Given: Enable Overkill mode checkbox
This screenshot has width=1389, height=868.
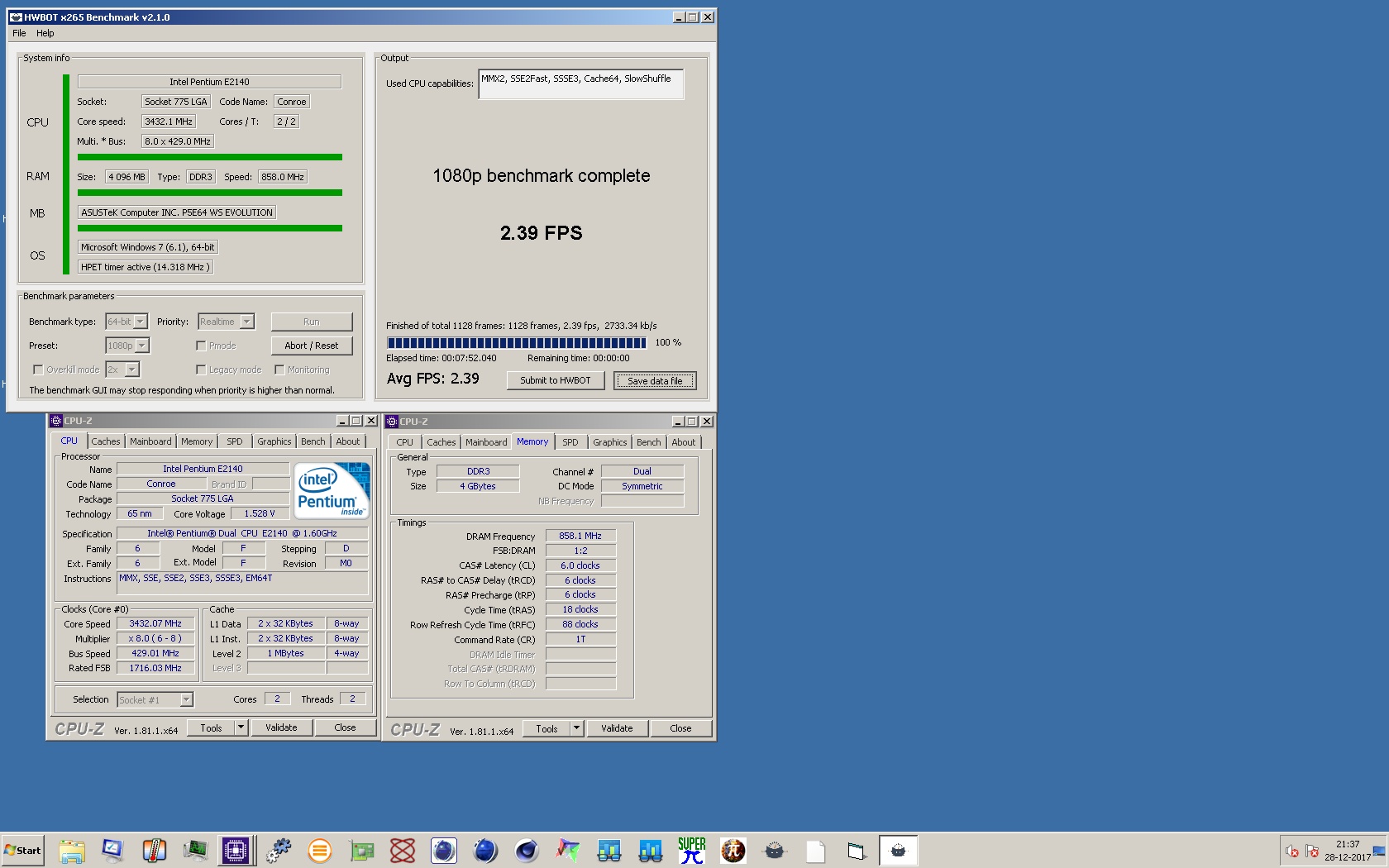Looking at the screenshot, I should point(38,370).
